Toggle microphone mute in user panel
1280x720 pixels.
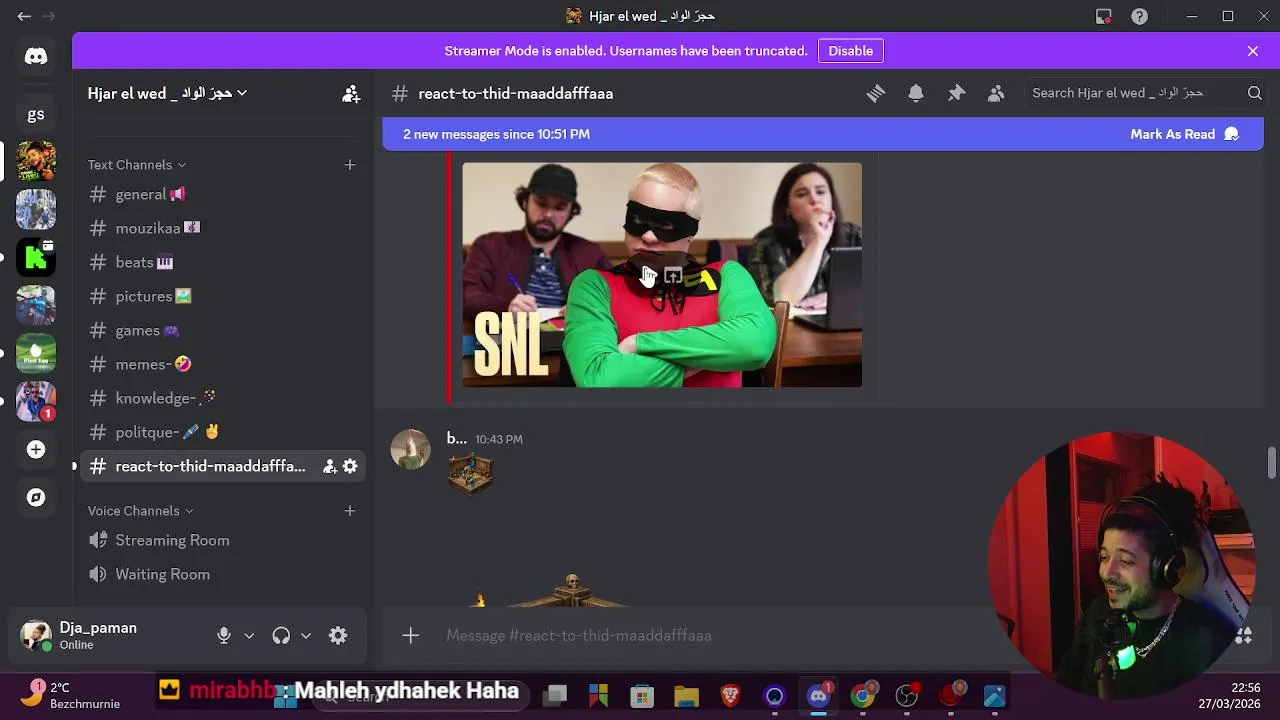[224, 636]
